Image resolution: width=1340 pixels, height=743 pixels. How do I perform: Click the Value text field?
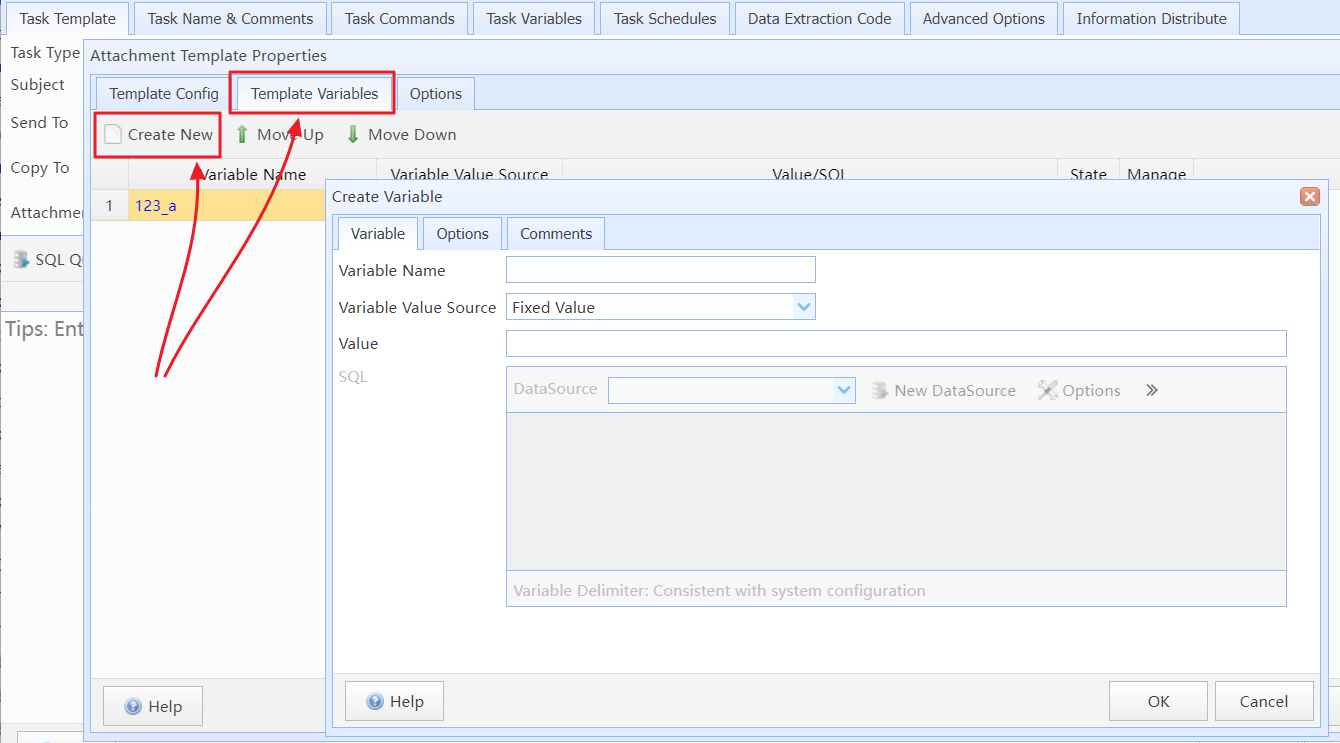coord(895,344)
